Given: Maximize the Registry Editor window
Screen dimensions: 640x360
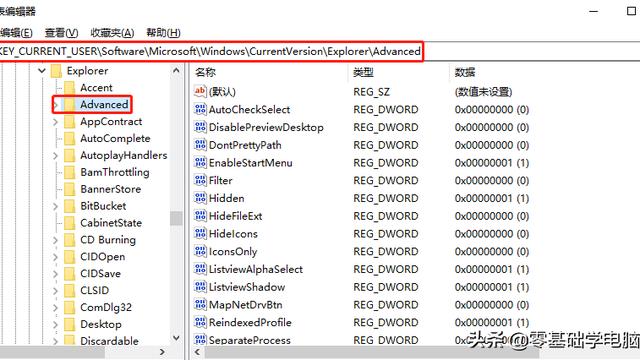Looking at the screenshot, I should [x=631, y=11].
